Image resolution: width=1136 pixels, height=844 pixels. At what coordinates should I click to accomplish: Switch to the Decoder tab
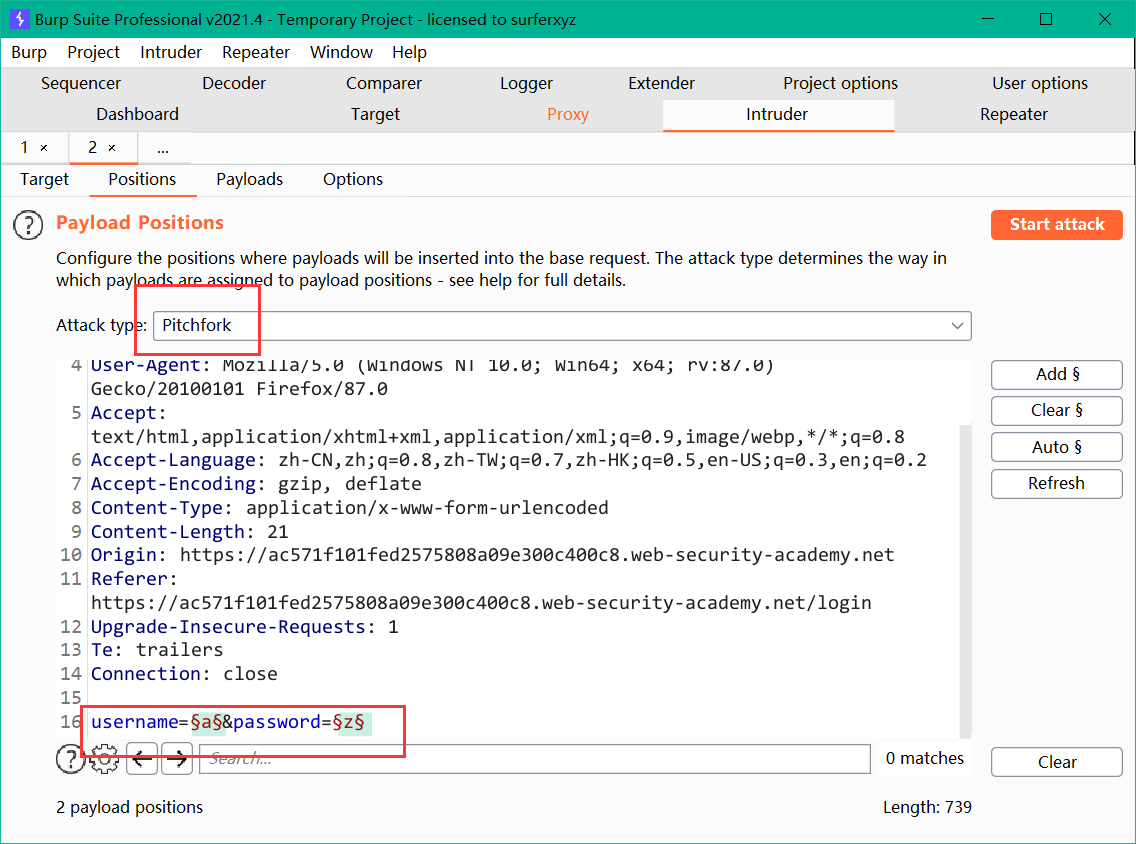pos(234,83)
